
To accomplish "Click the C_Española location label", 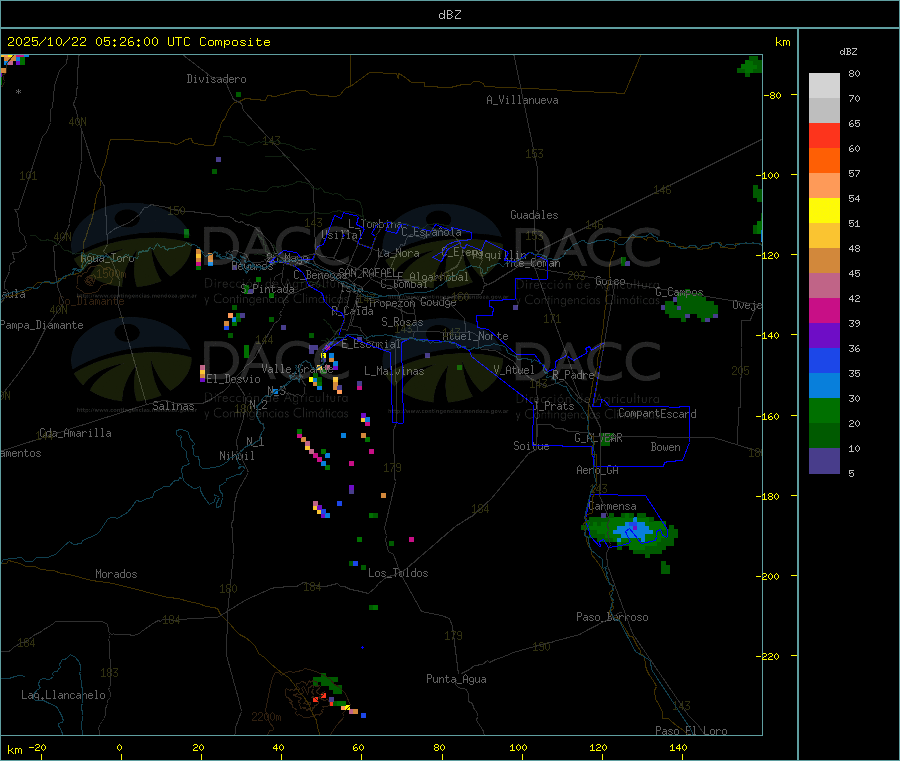I will point(431,232).
